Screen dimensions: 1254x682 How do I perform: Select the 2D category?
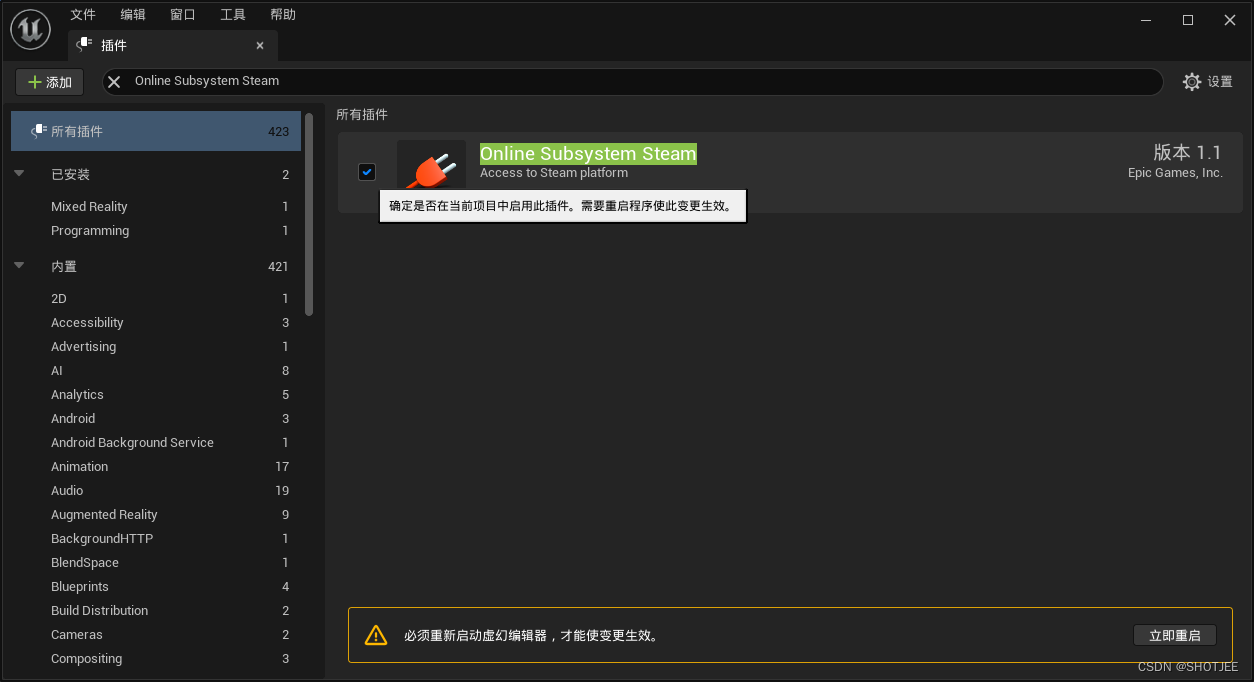click(156, 298)
